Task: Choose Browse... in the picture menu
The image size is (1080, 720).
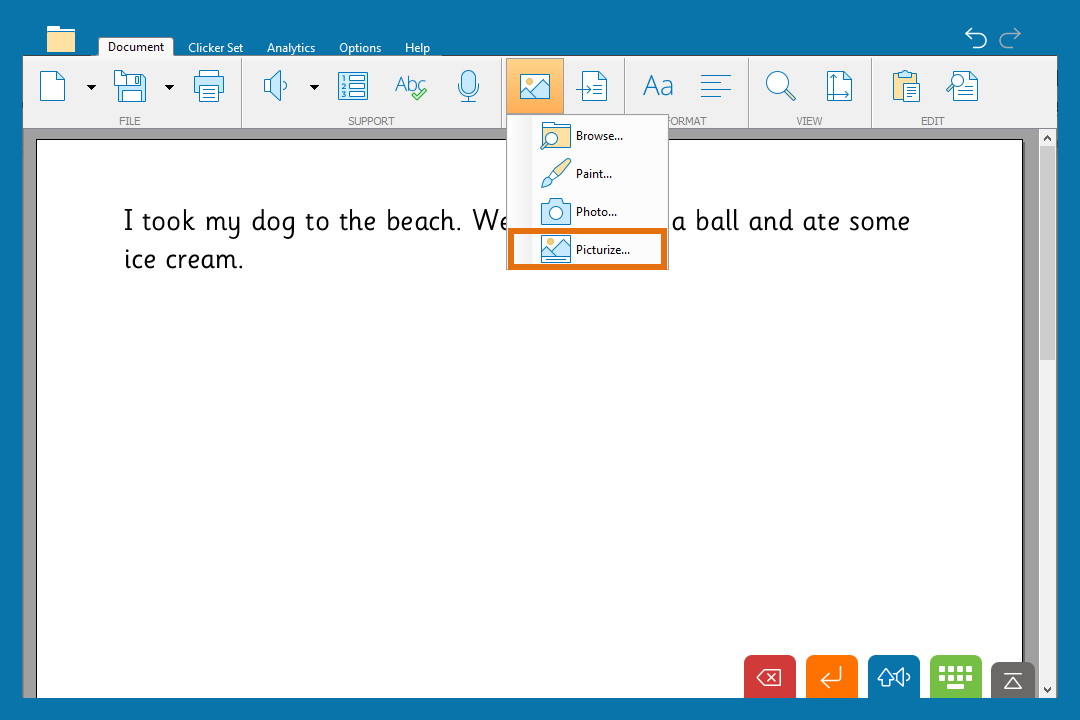Action: coord(587,135)
